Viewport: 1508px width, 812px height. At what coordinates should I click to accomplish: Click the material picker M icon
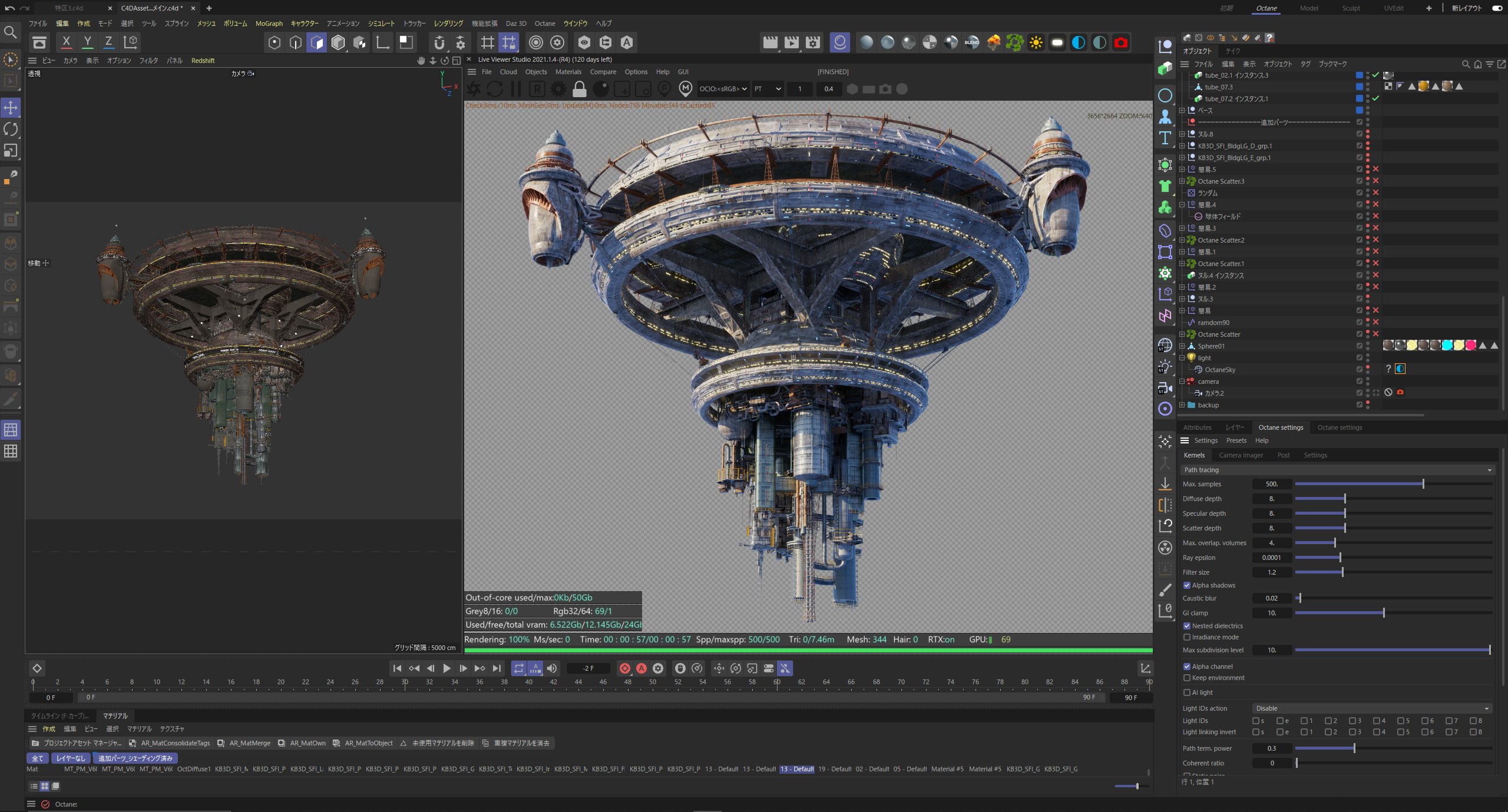(x=685, y=89)
